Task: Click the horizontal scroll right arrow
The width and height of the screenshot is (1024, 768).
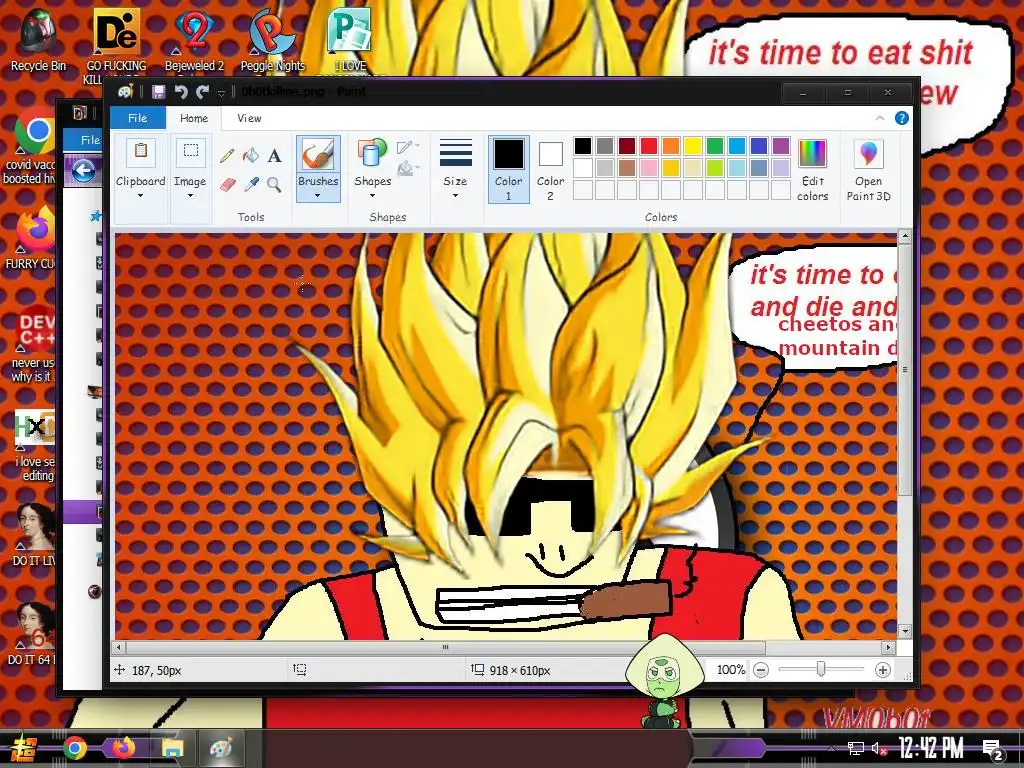Action: coord(888,647)
